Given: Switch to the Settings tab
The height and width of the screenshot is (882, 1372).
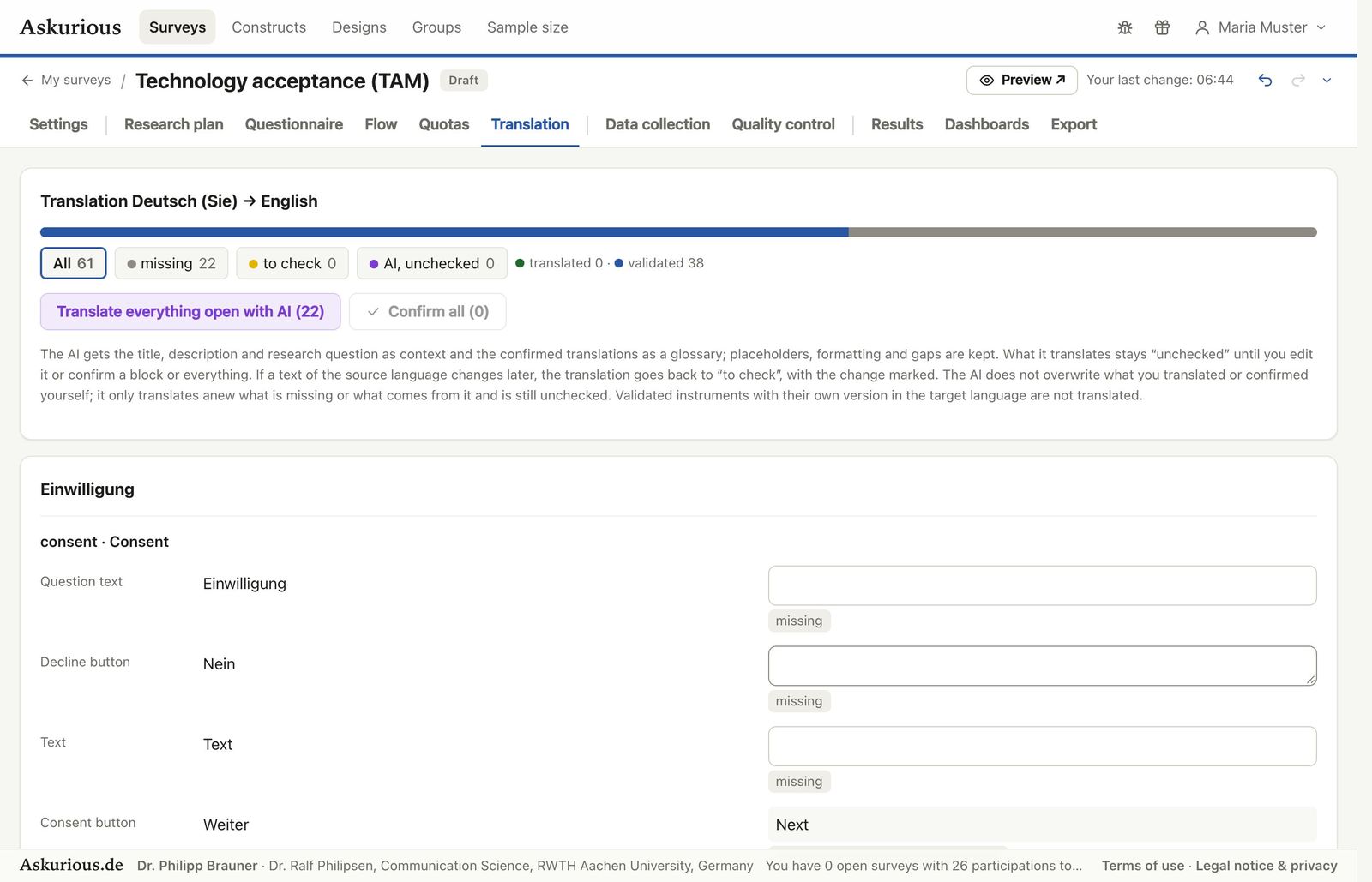Looking at the screenshot, I should coord(58,124).
